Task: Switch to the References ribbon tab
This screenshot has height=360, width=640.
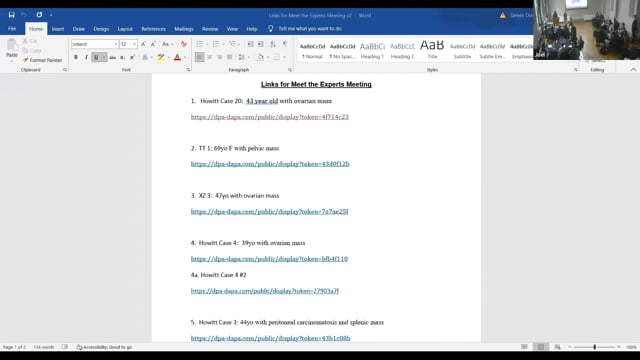Action: tap(153, 29)
